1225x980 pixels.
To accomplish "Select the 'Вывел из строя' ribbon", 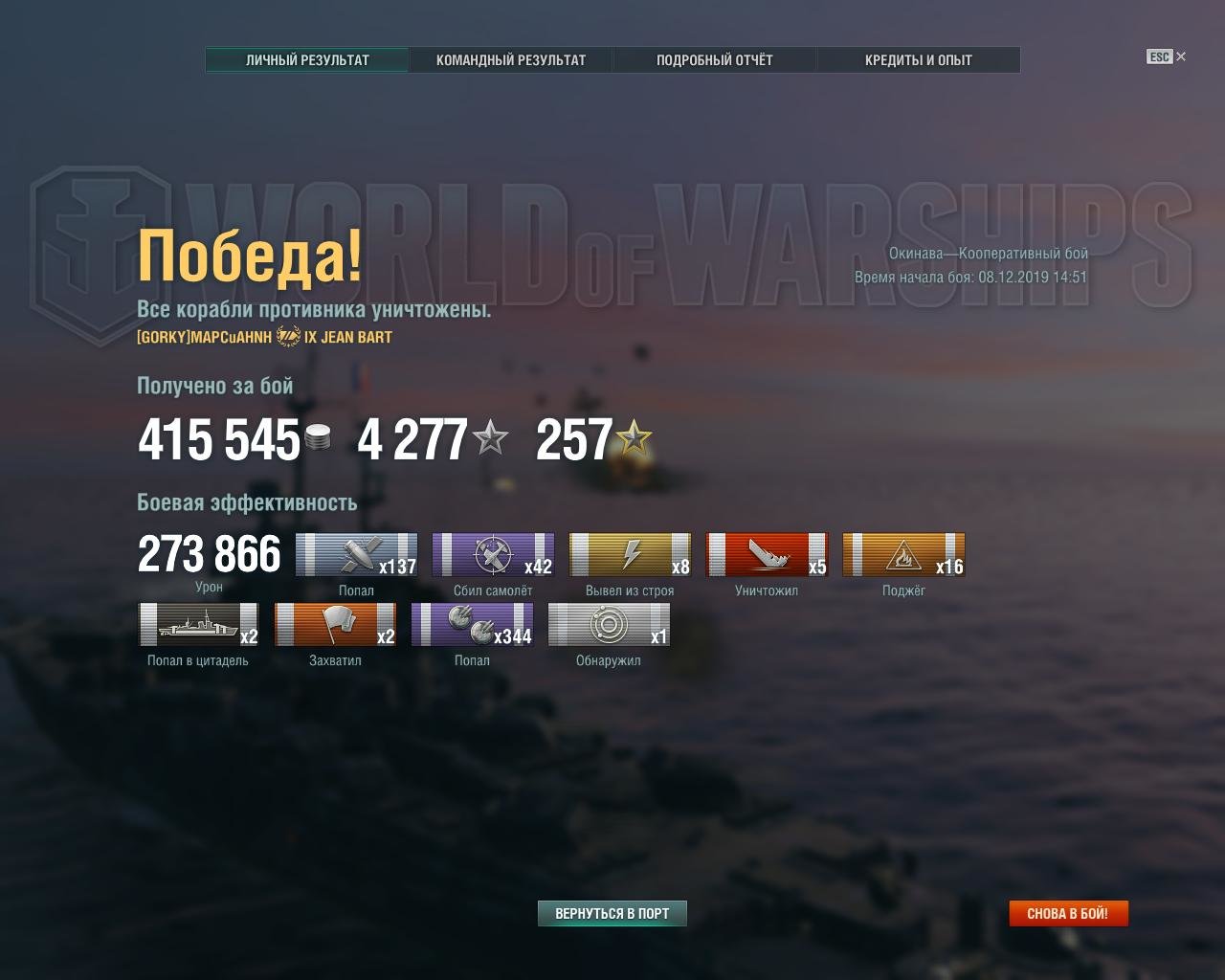I will click(630, 555).
